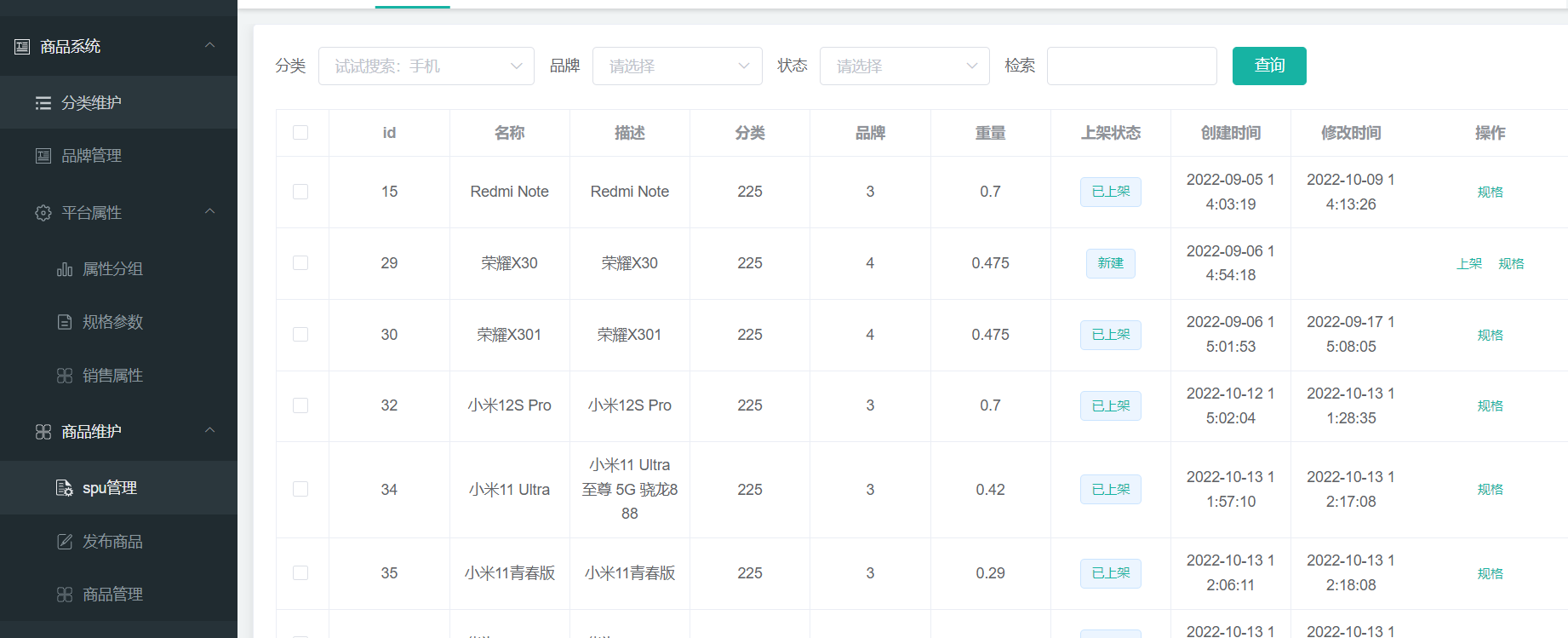The height and width of the screenshot is (638, 1568).
Task: Open 规格参数 menu item
Action: pyautogui.click(x=118, y=322)
